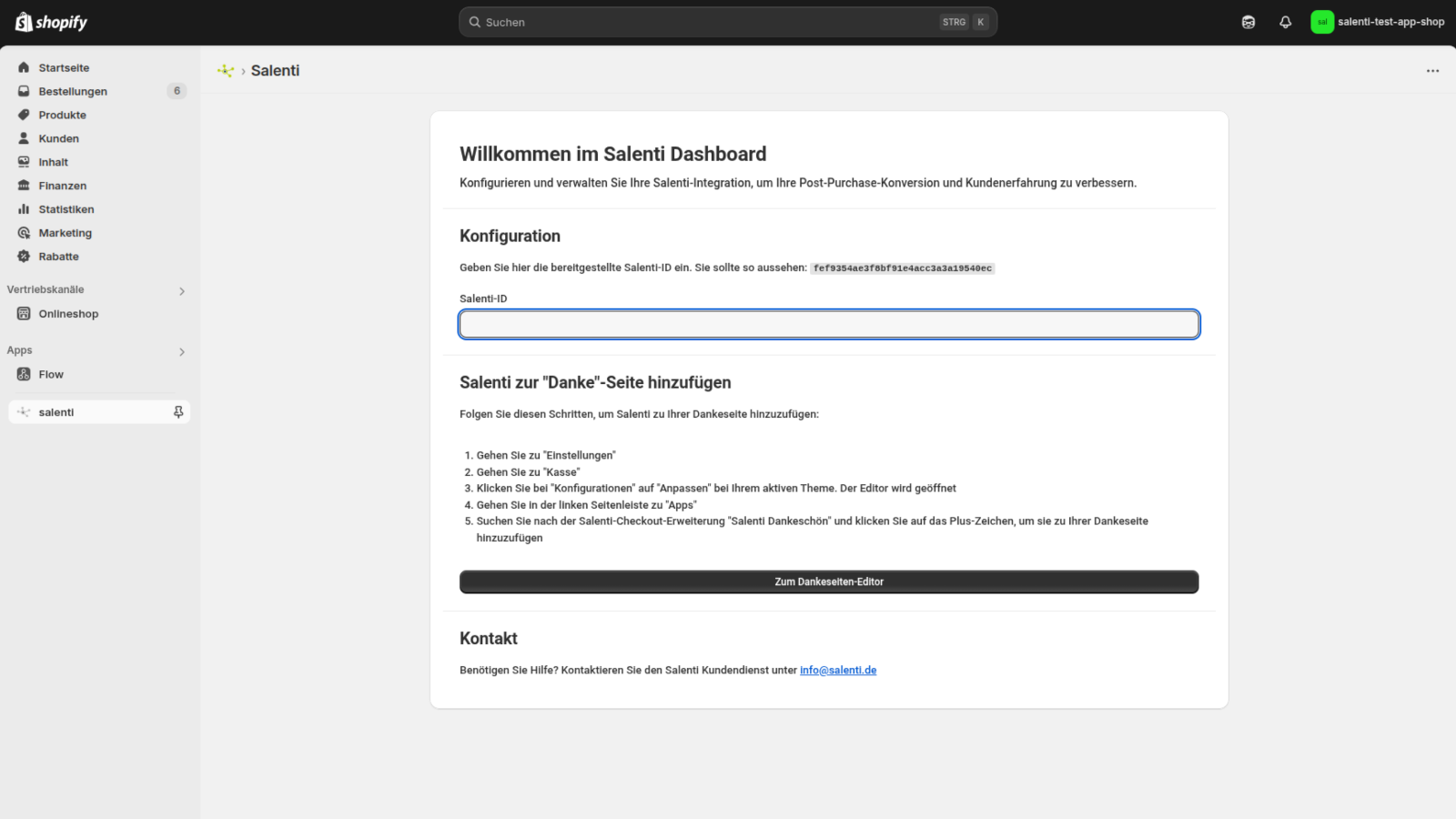Click the Statistiken bar chart icon
The width and height of the screenshot is (1456, 819).
point(24,209)
